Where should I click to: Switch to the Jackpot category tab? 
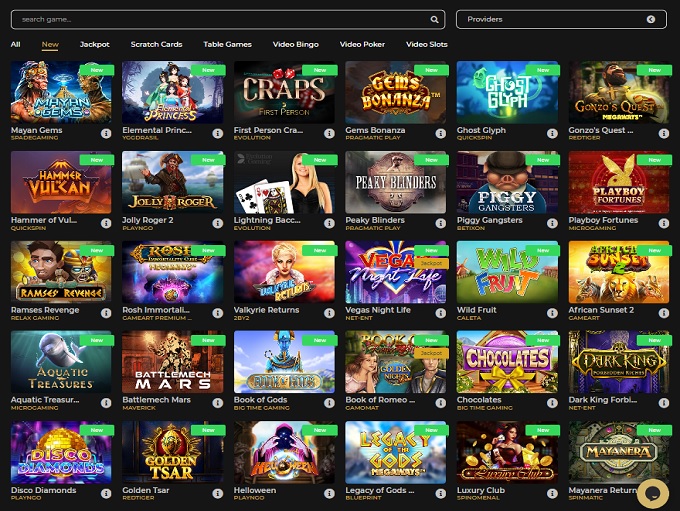pos(95,45)
